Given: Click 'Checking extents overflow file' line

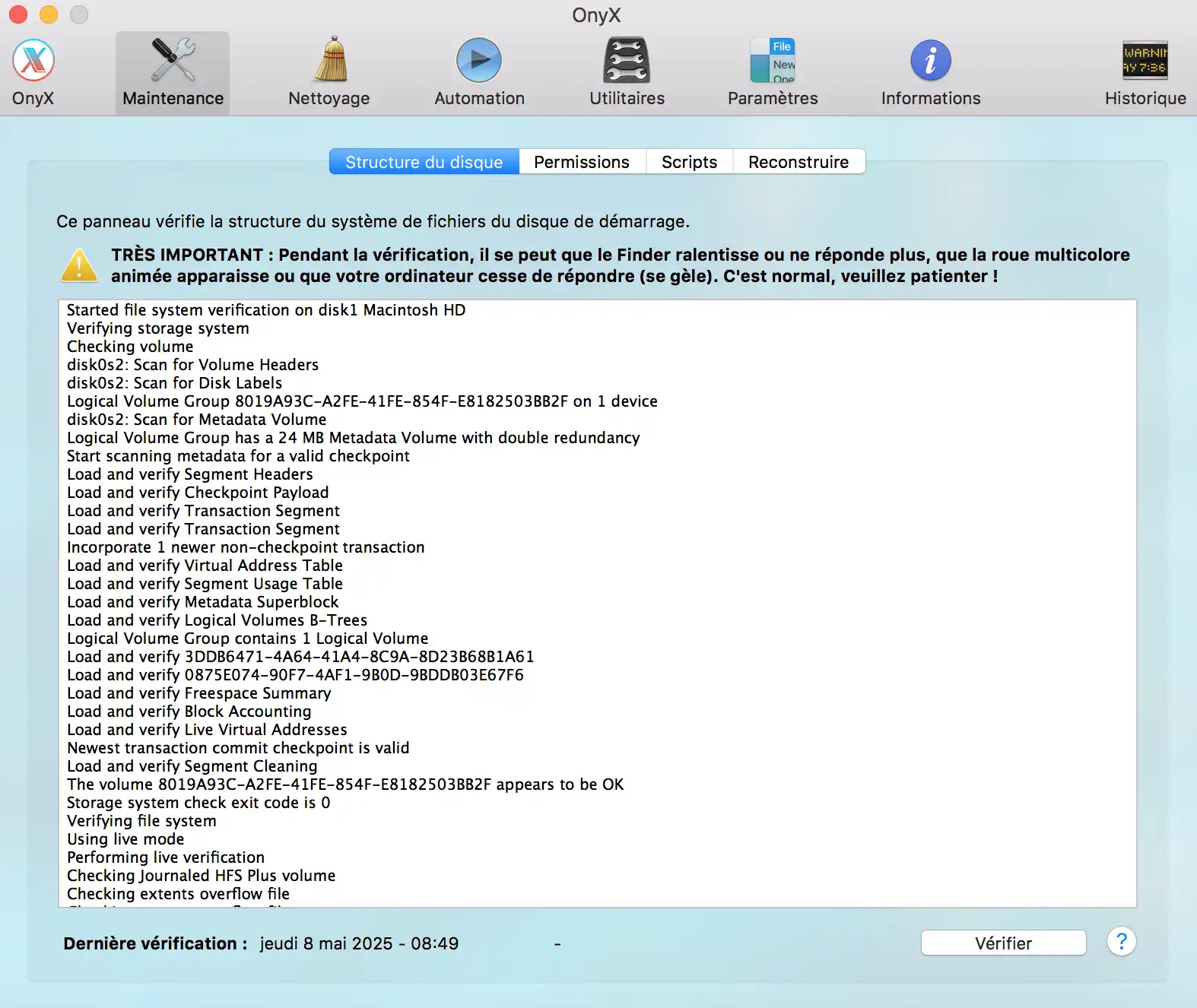Looking at the screenshot, I should click(x=179, y=894).
